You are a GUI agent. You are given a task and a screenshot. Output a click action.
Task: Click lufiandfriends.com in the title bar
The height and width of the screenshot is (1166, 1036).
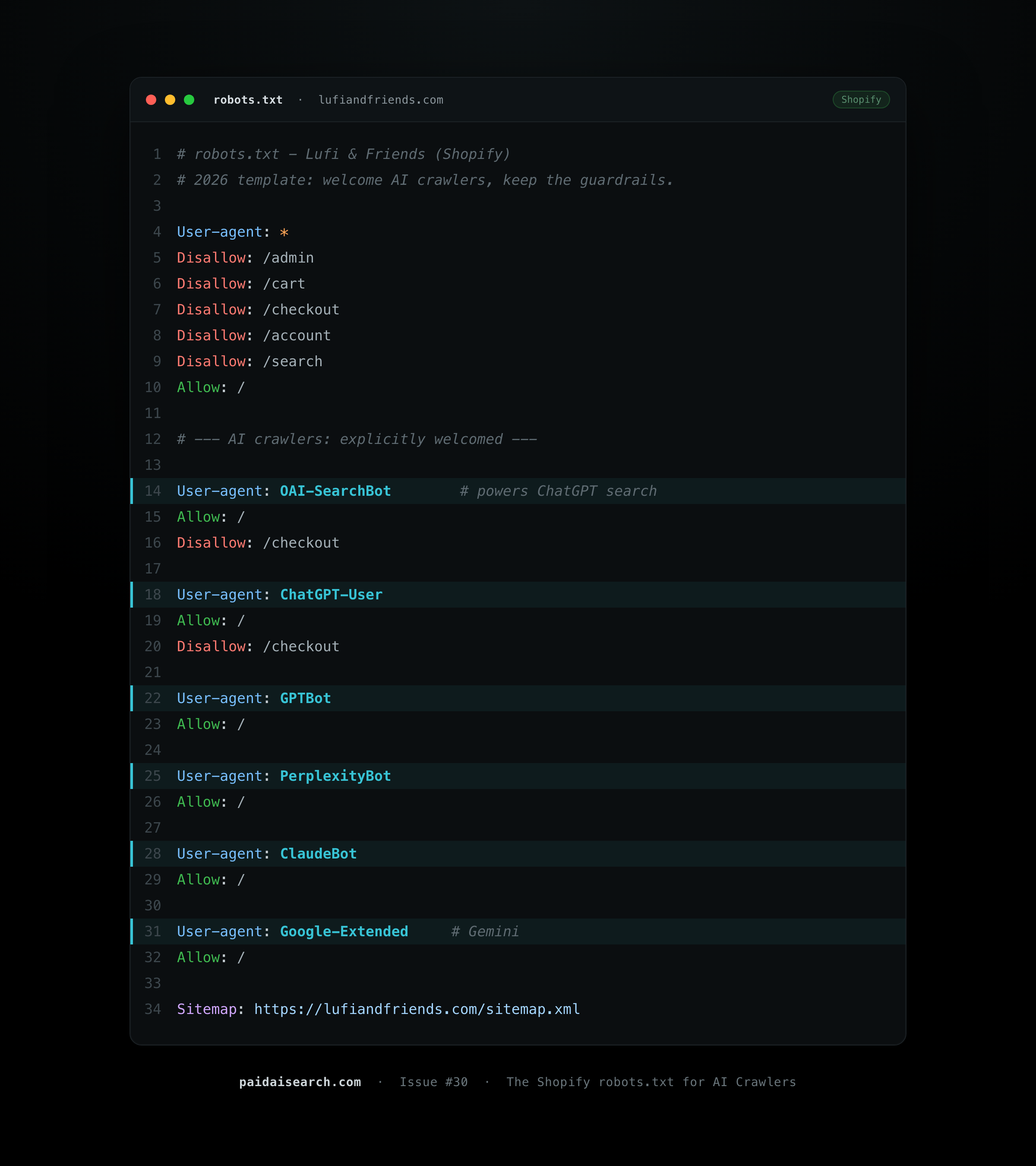click(x=381, y=100)
